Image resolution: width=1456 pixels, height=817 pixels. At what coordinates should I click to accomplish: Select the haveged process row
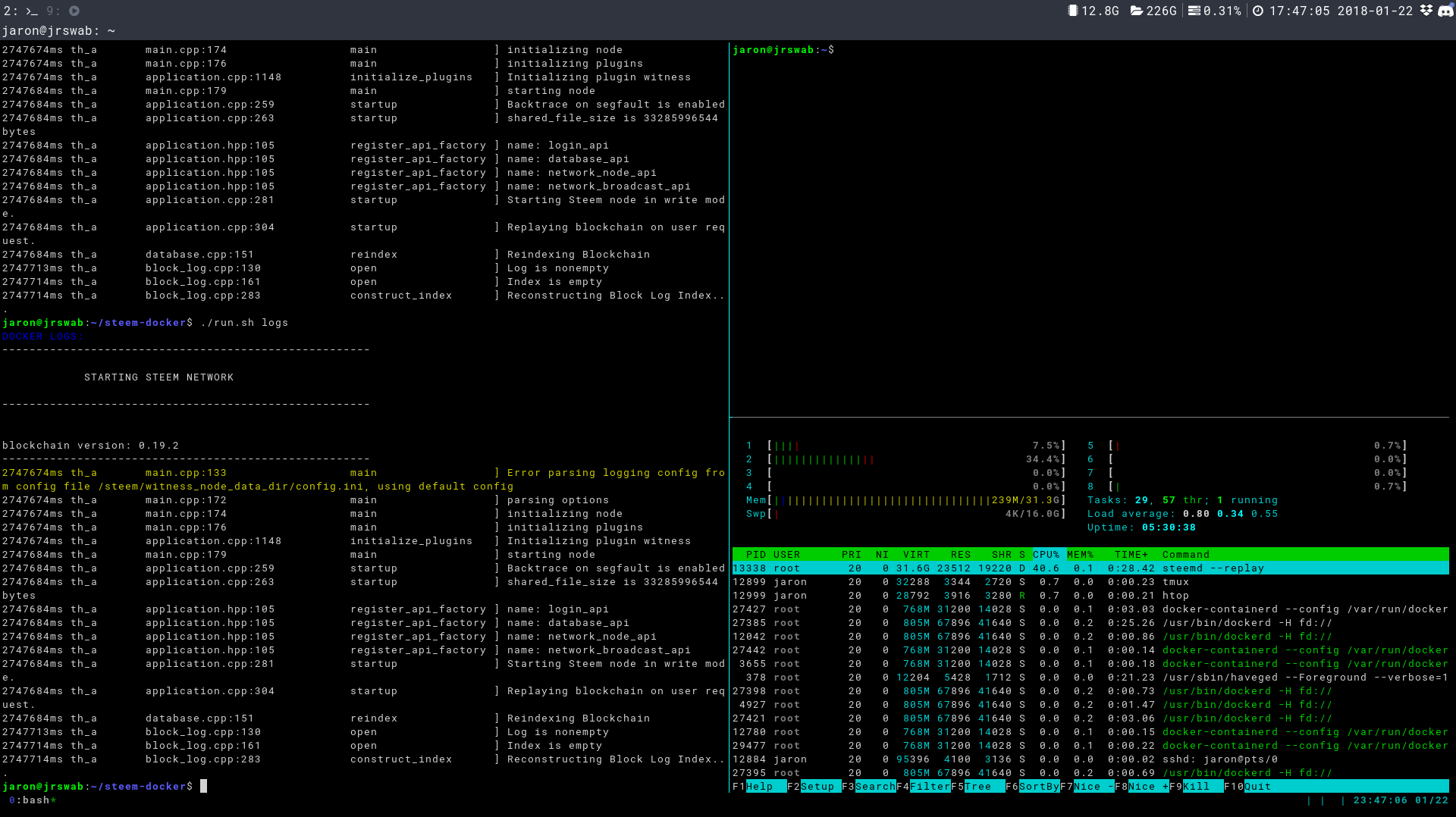pos(1090,678)
